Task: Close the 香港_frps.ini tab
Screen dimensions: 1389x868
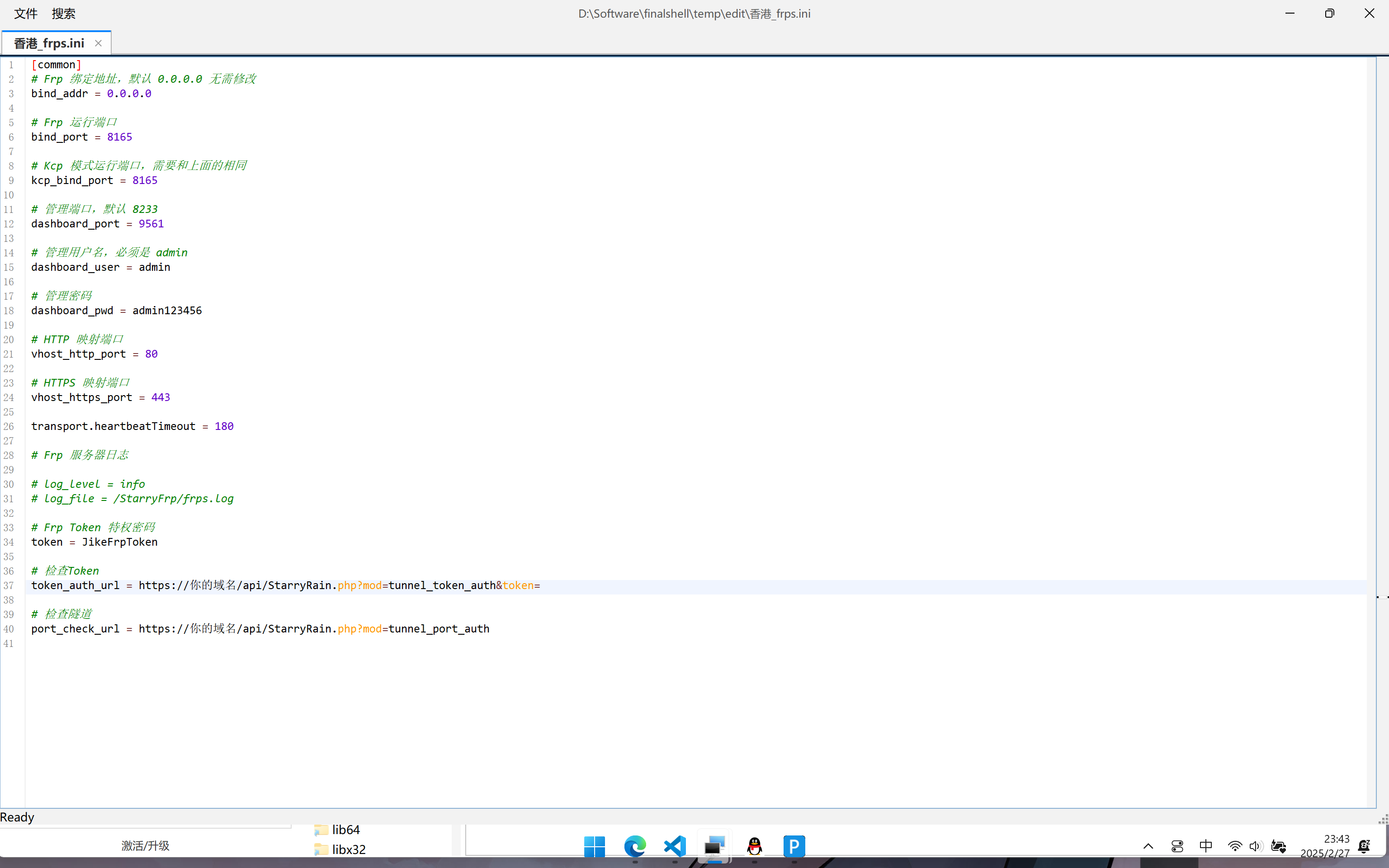Action: 98,44
